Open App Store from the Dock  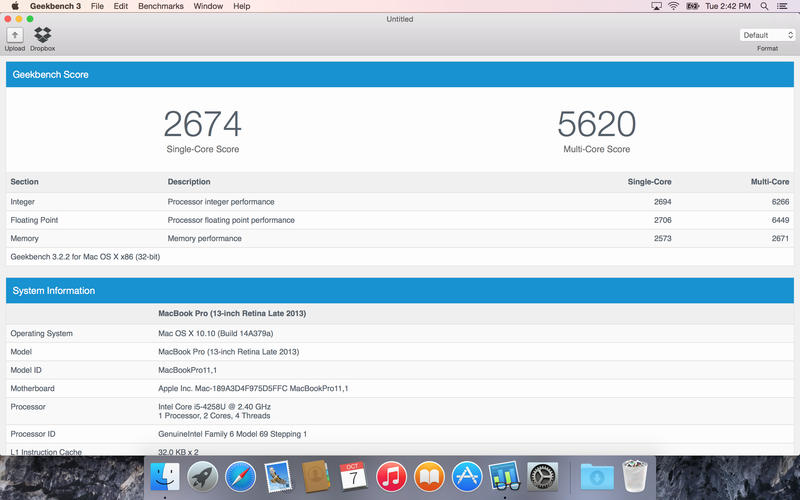click(467, 476)
